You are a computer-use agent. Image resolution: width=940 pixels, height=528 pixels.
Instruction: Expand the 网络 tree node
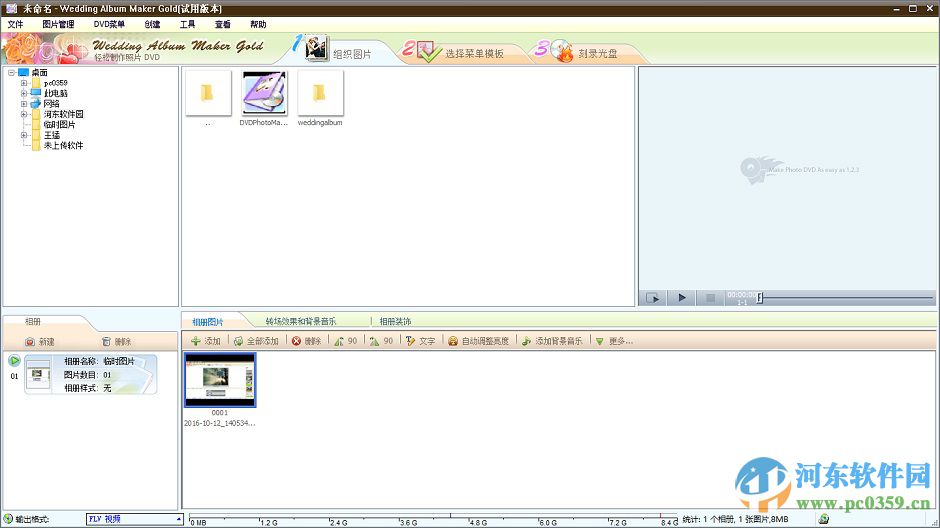[x=23, y=104]
